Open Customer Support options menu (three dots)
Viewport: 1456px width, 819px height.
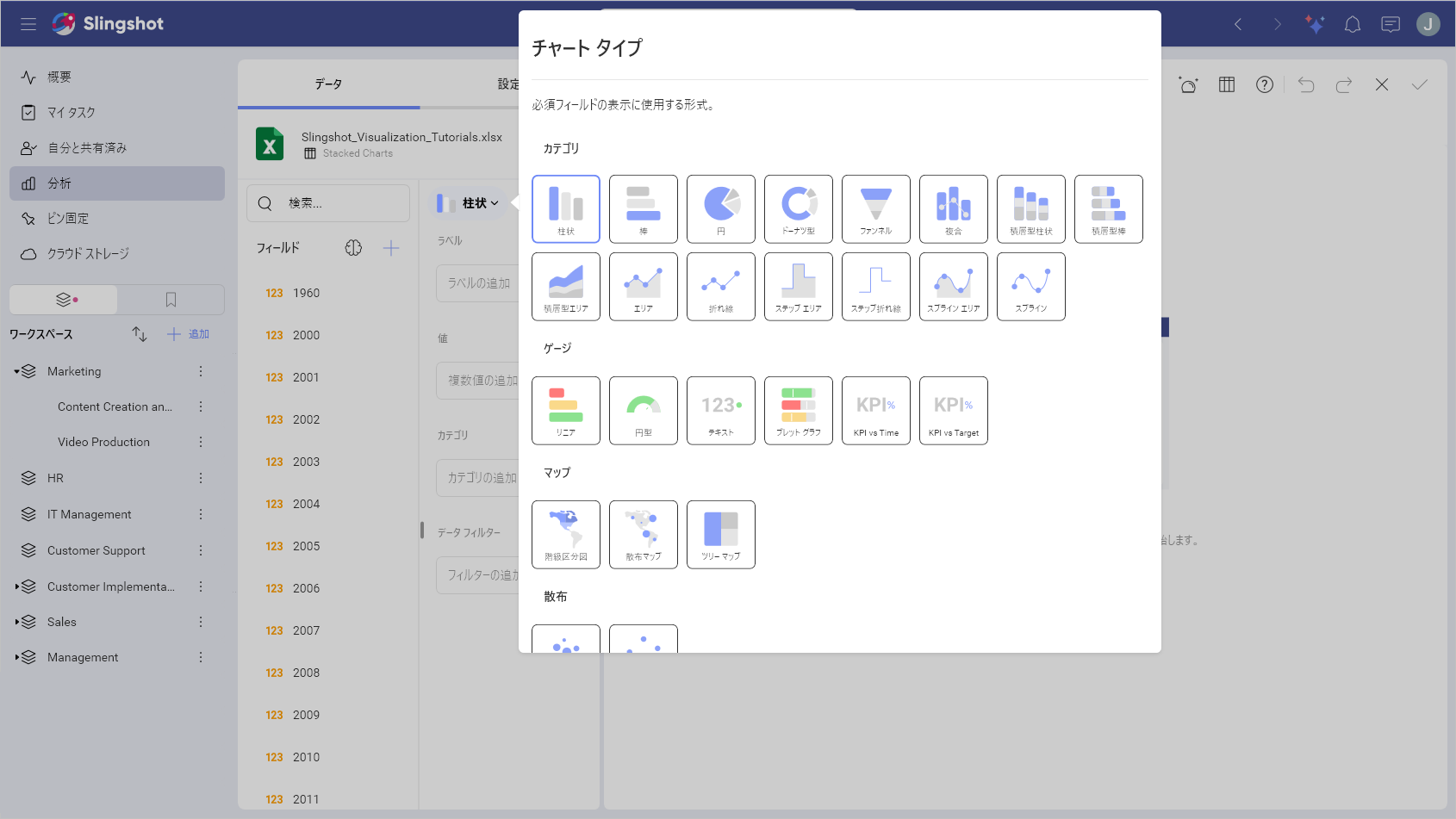[201, 550]
